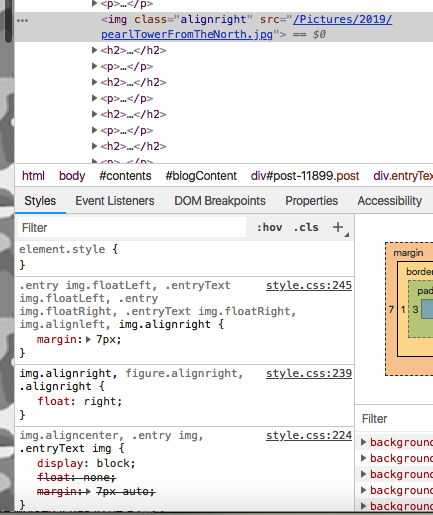The height and width of the screenshot is (515, 433).
Task: Toggle the :hov element state panel
Action: [x=269, y=228]
